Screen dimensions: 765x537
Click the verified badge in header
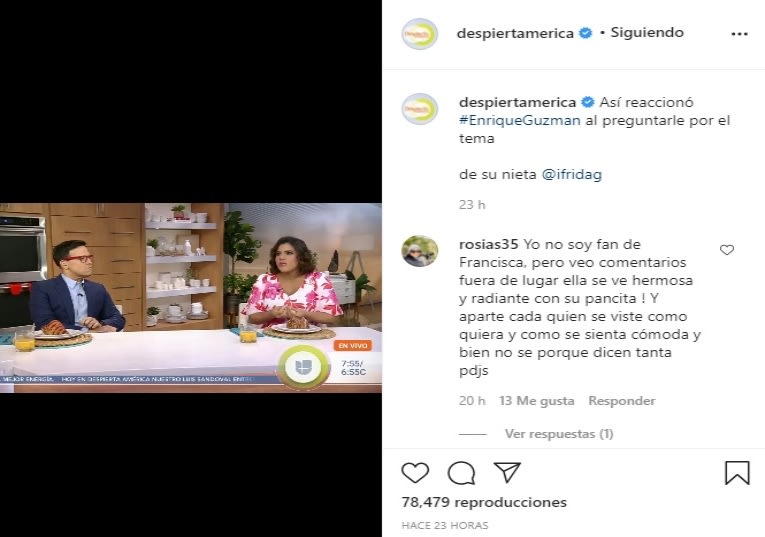[x=585, y=33]
